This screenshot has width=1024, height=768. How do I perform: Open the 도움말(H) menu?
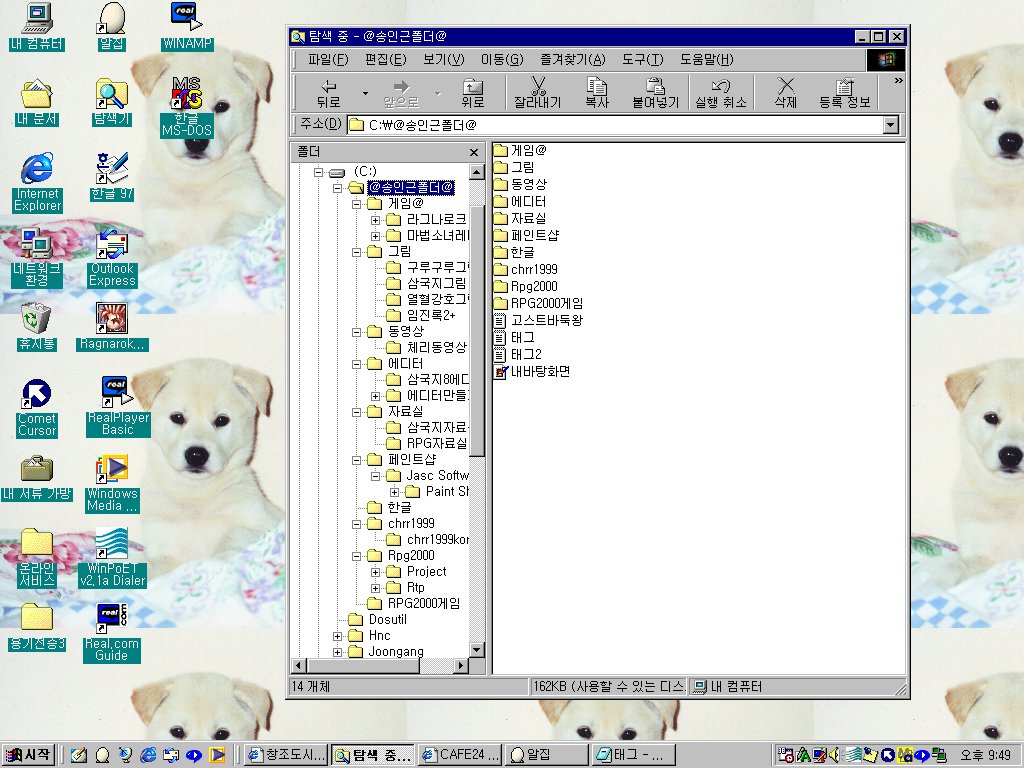click(707, 59)
